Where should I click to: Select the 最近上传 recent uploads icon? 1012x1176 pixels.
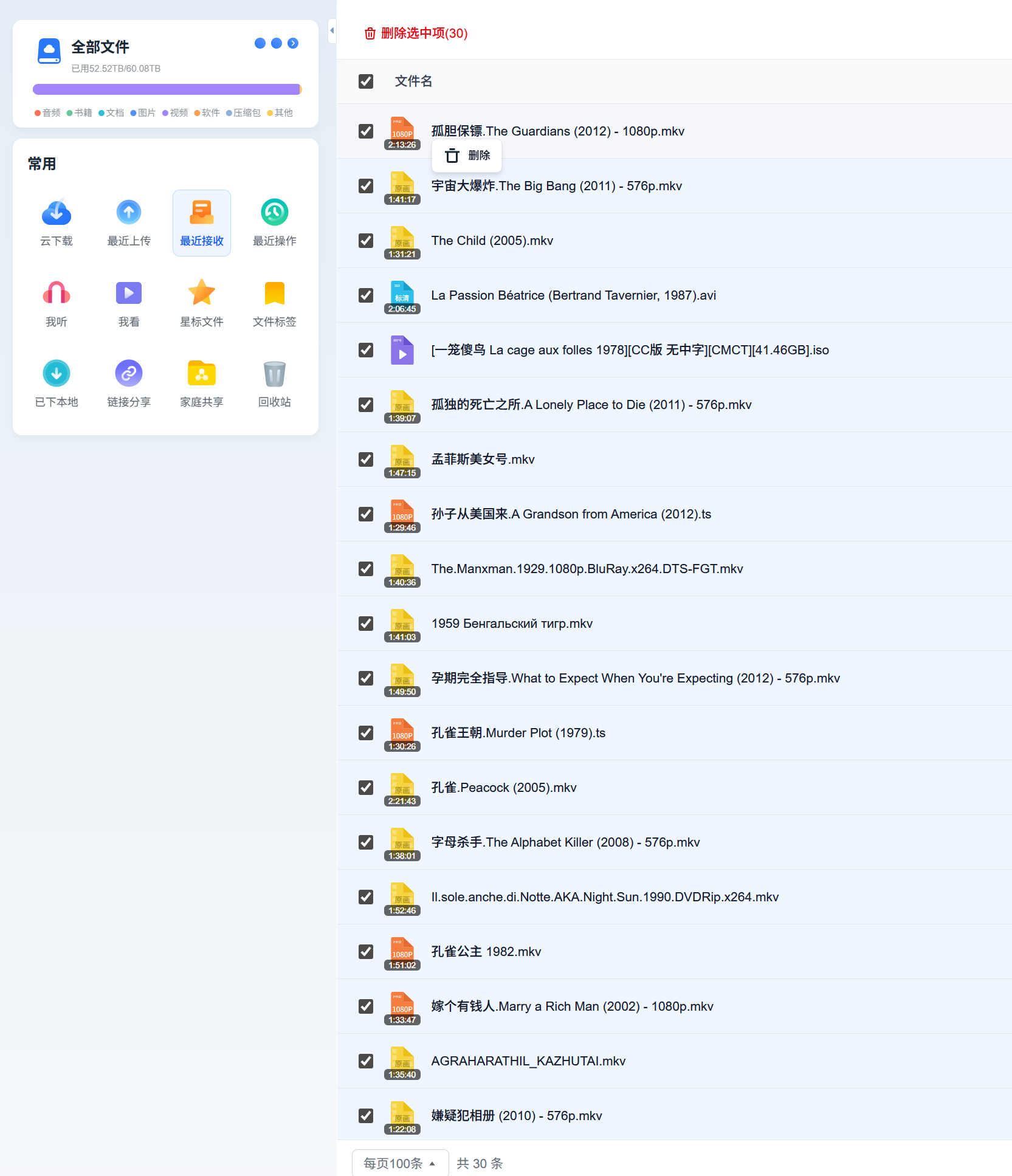(x=128, y=223)
